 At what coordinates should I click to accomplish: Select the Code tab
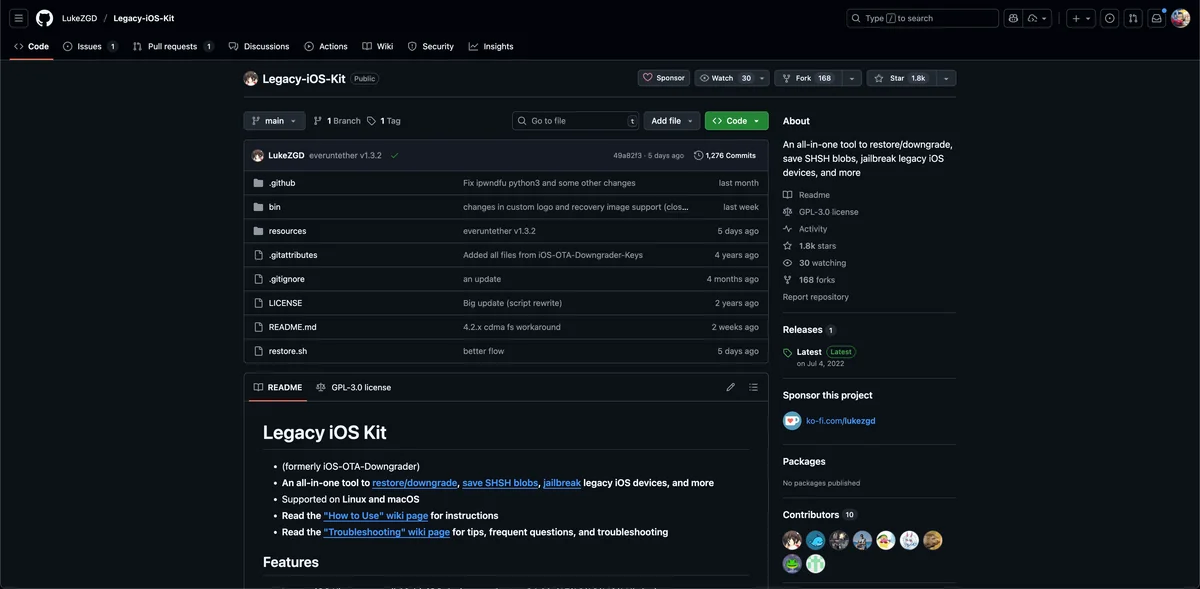click(31, 46)
